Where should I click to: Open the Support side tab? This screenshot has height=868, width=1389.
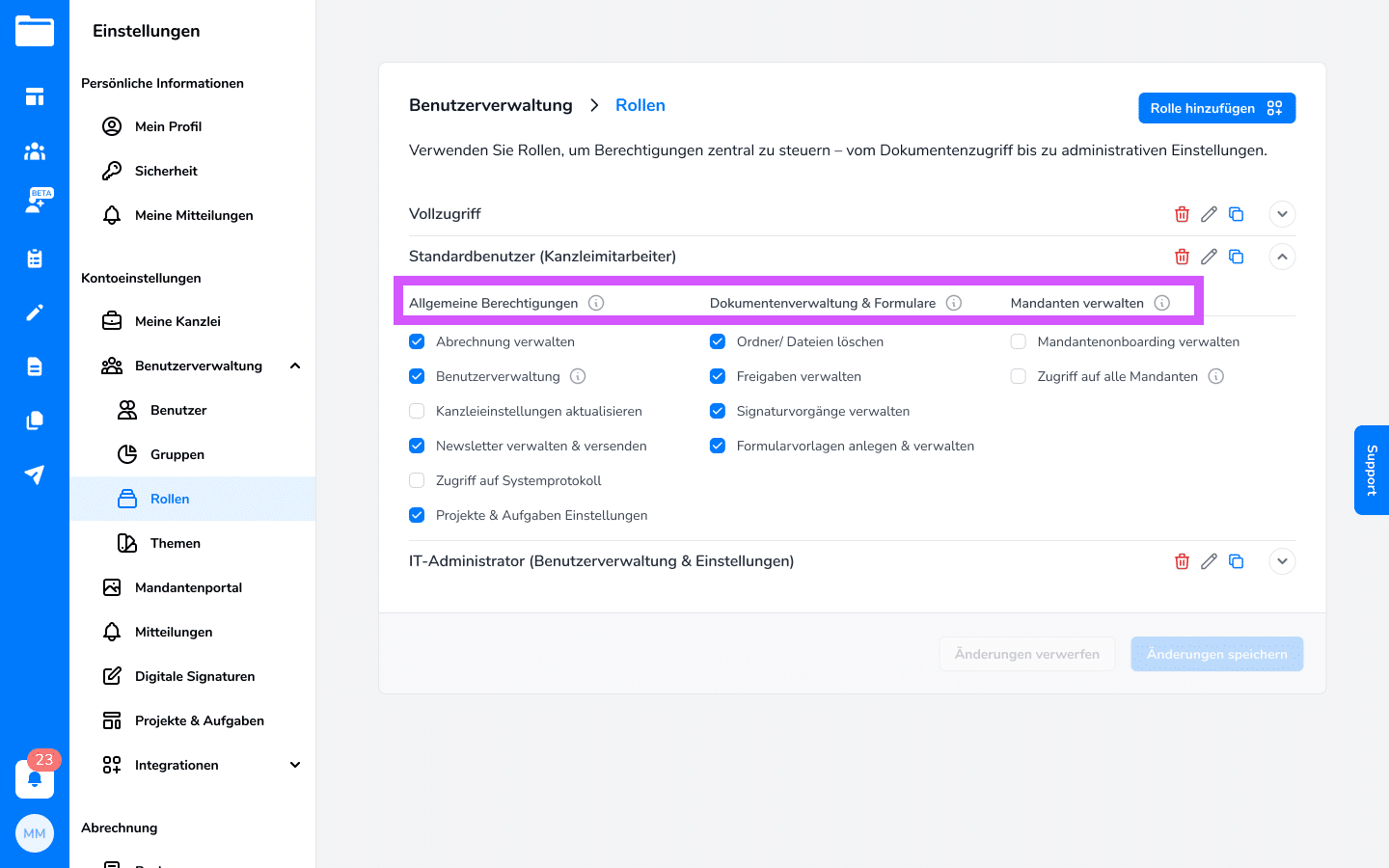[x=1372, y=470]
